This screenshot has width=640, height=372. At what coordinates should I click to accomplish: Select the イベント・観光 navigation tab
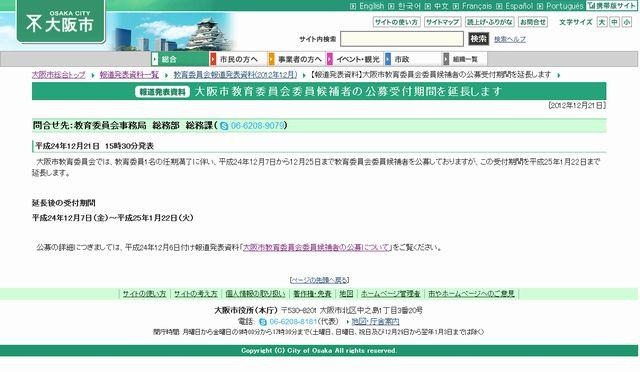click(355, 59)
